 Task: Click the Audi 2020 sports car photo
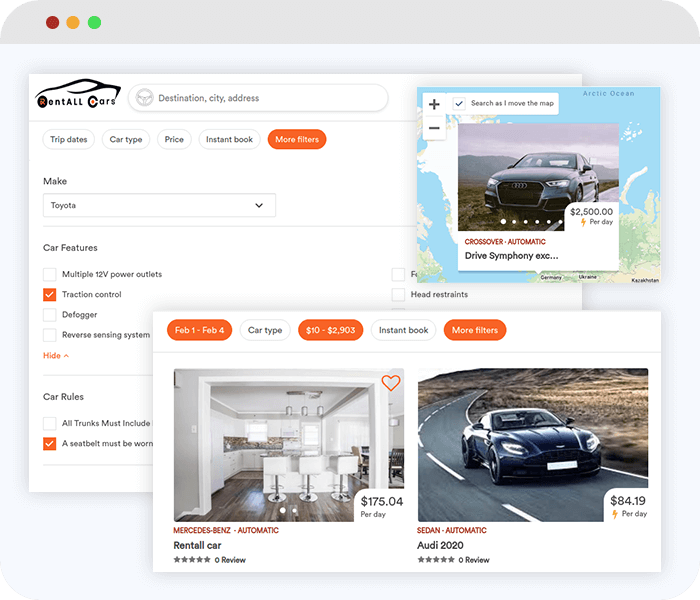[533, 445]
